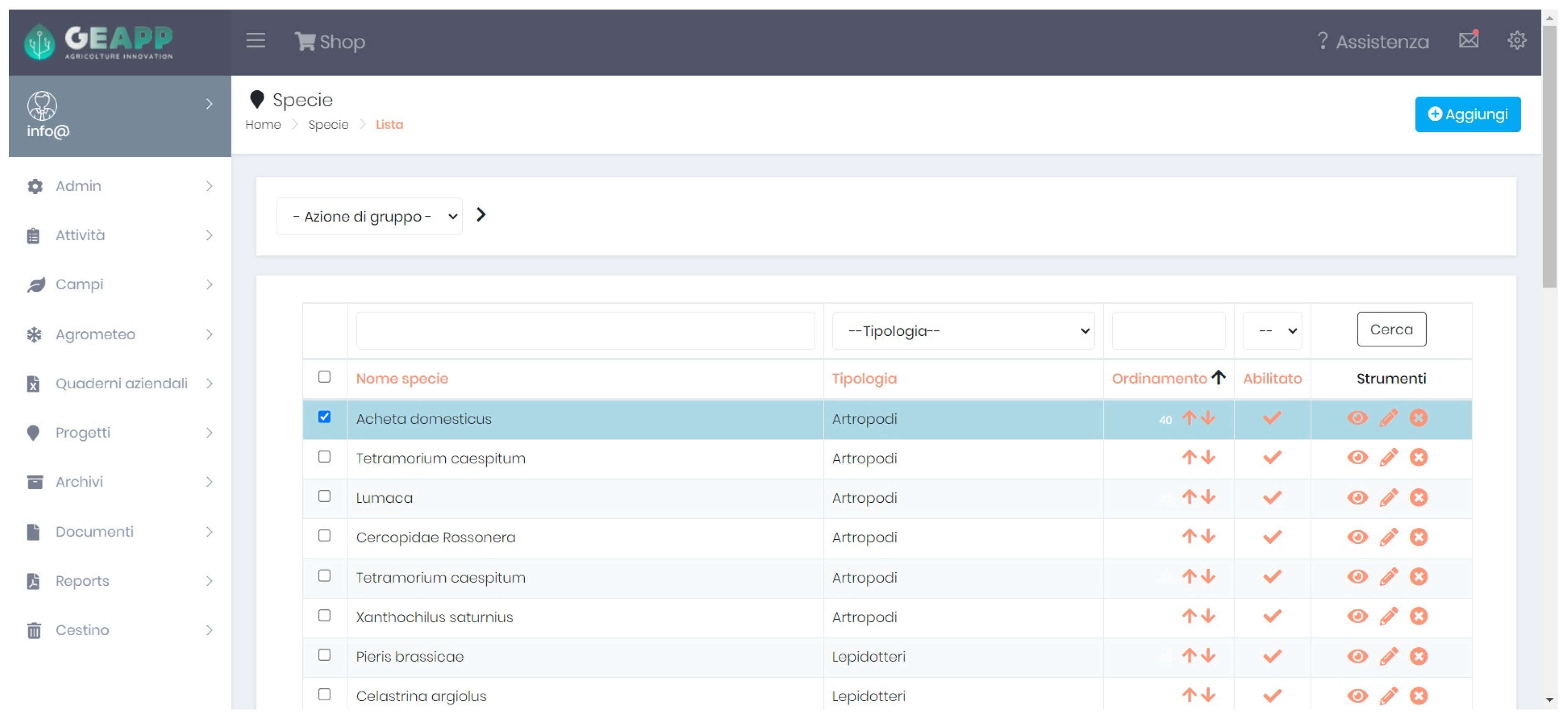Check the Lumaca row checkbox

click(324, 497)
